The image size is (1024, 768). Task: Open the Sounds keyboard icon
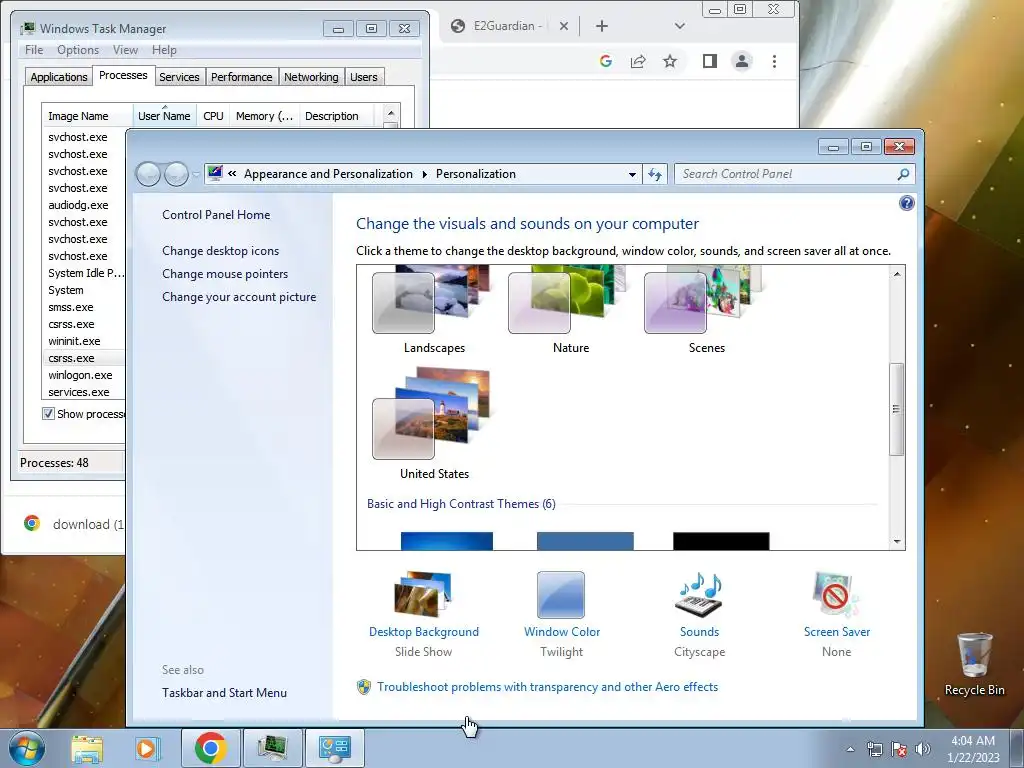pos(699,595)
